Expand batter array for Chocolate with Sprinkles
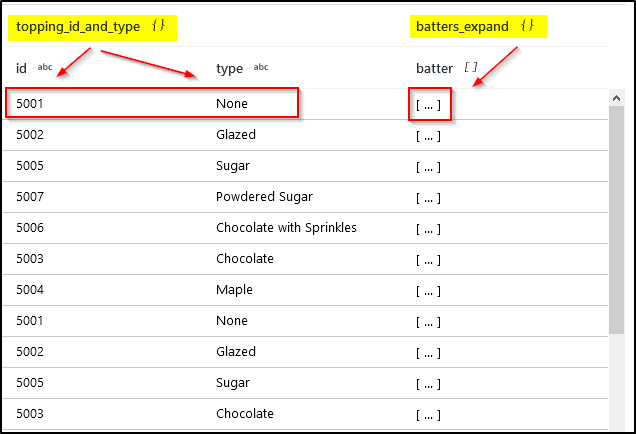The image size is (636, 434). pyautogui.click(x=428, y=229)
